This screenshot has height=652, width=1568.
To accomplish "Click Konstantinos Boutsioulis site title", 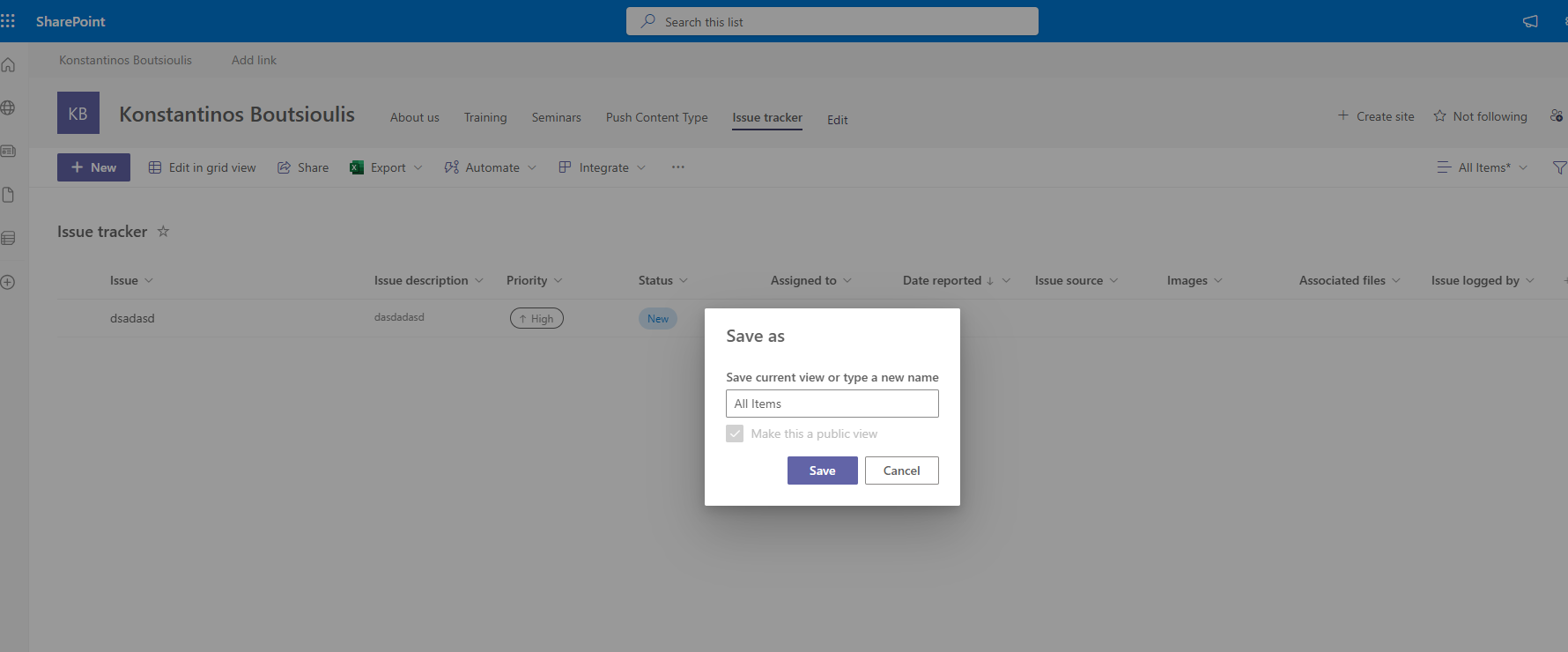I will tap(237, 114).
